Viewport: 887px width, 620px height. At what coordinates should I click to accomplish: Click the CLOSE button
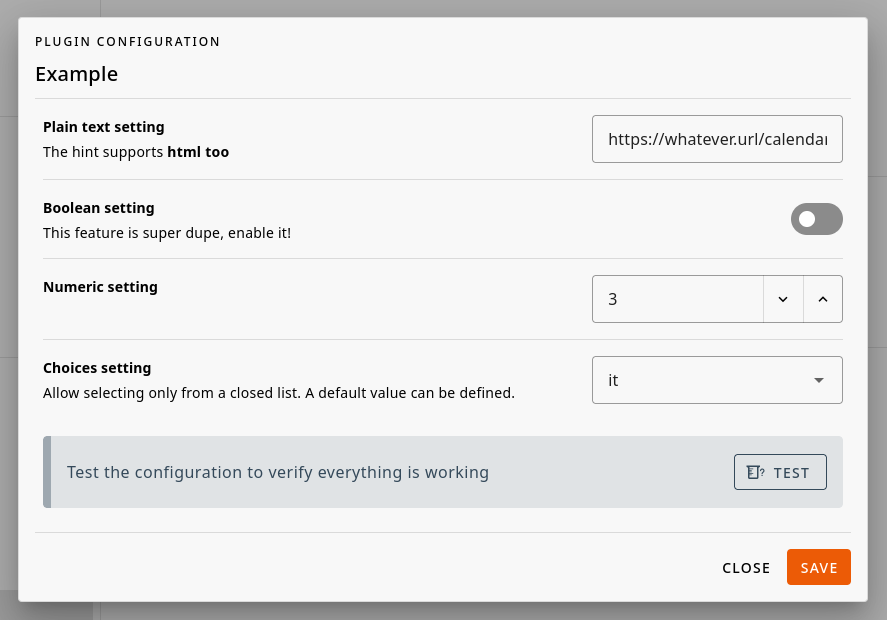pos(746,567)
